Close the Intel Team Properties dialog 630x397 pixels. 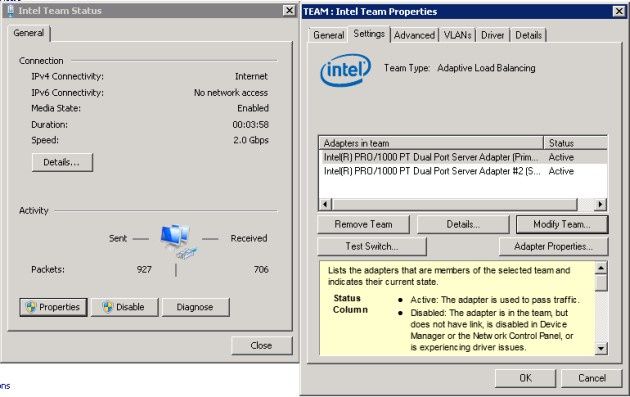(619, 11)
